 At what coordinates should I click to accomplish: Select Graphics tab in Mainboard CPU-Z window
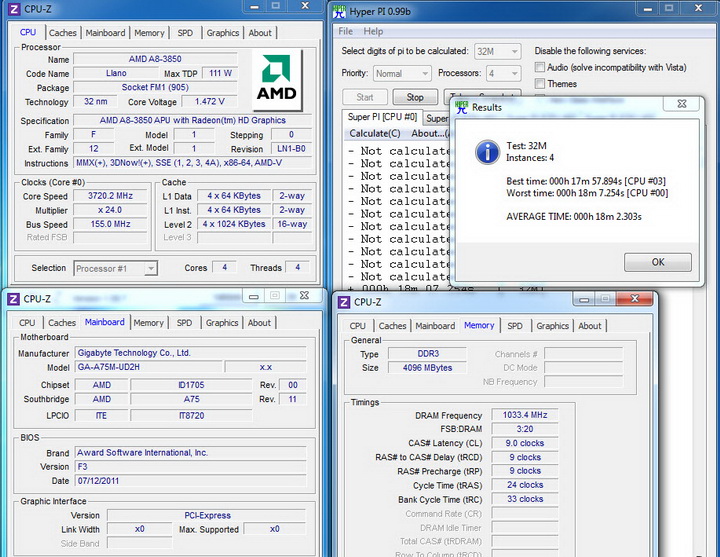[222, 323]
